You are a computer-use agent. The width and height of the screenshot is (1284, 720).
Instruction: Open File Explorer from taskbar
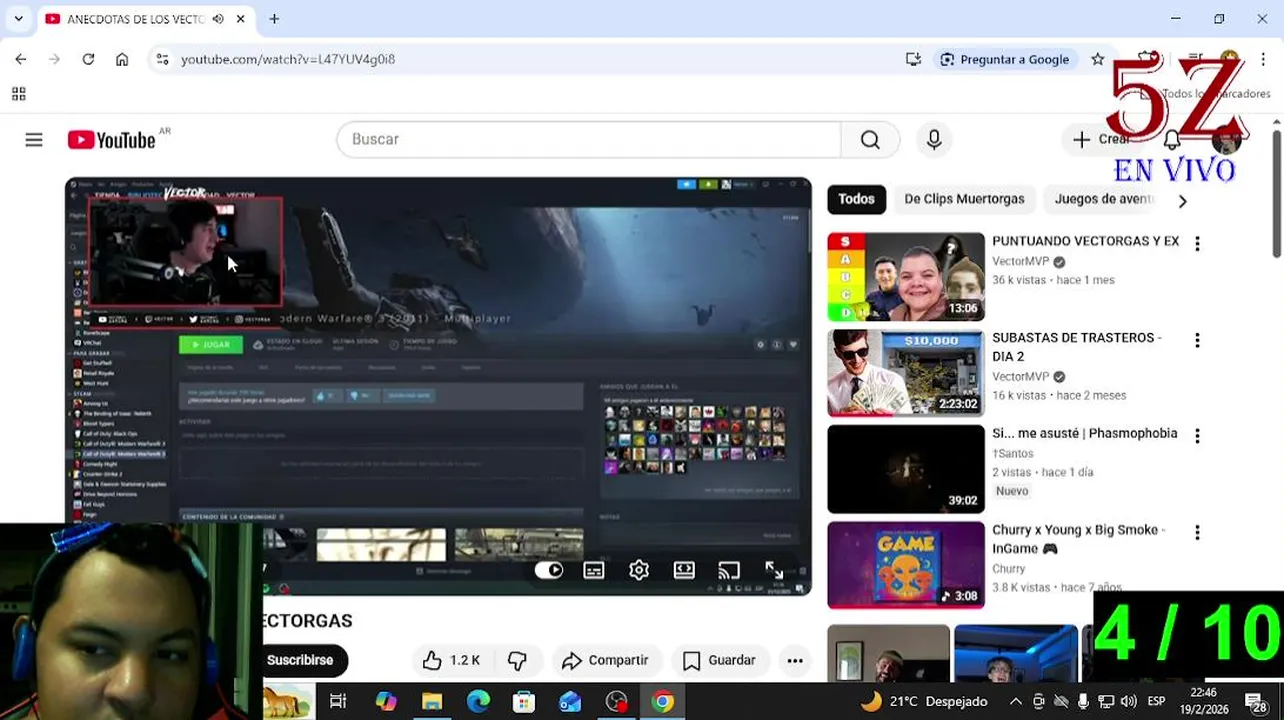[x=432, y=702]
